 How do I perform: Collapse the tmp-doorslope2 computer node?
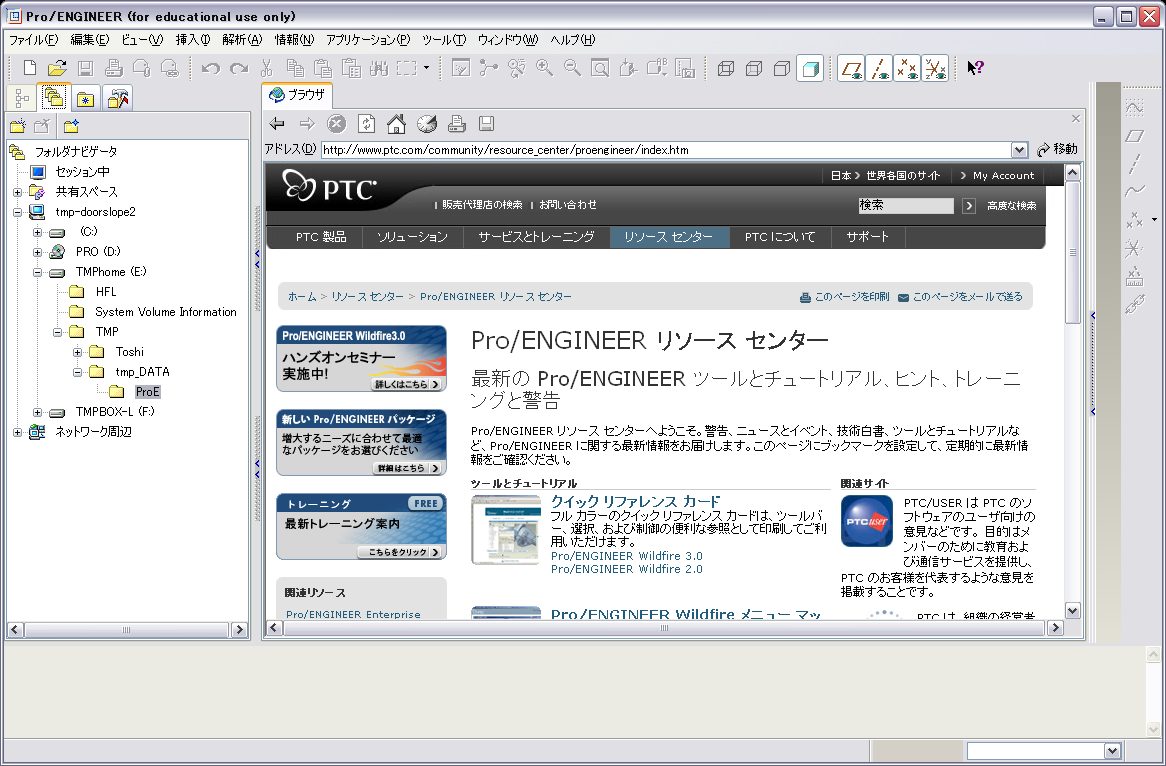[17, 212]
